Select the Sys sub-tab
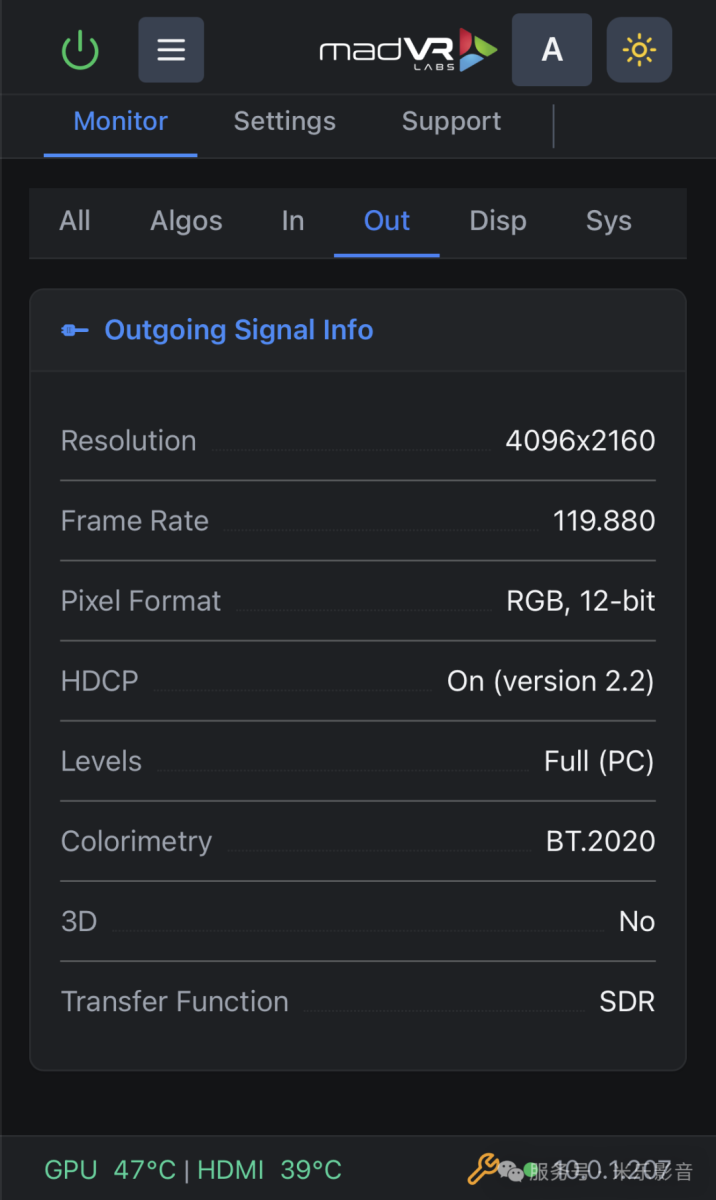 pyautogui.click(x=609, y=221)
